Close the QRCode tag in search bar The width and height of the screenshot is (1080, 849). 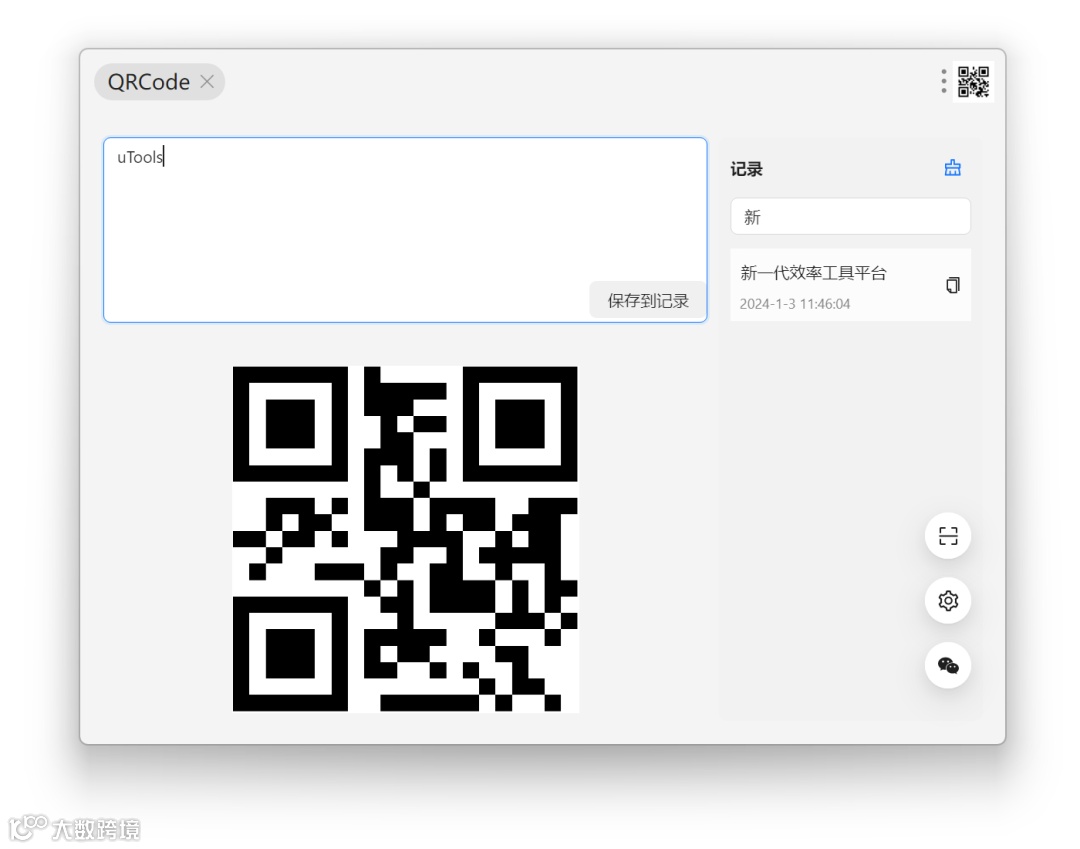(x=207, y=82)
